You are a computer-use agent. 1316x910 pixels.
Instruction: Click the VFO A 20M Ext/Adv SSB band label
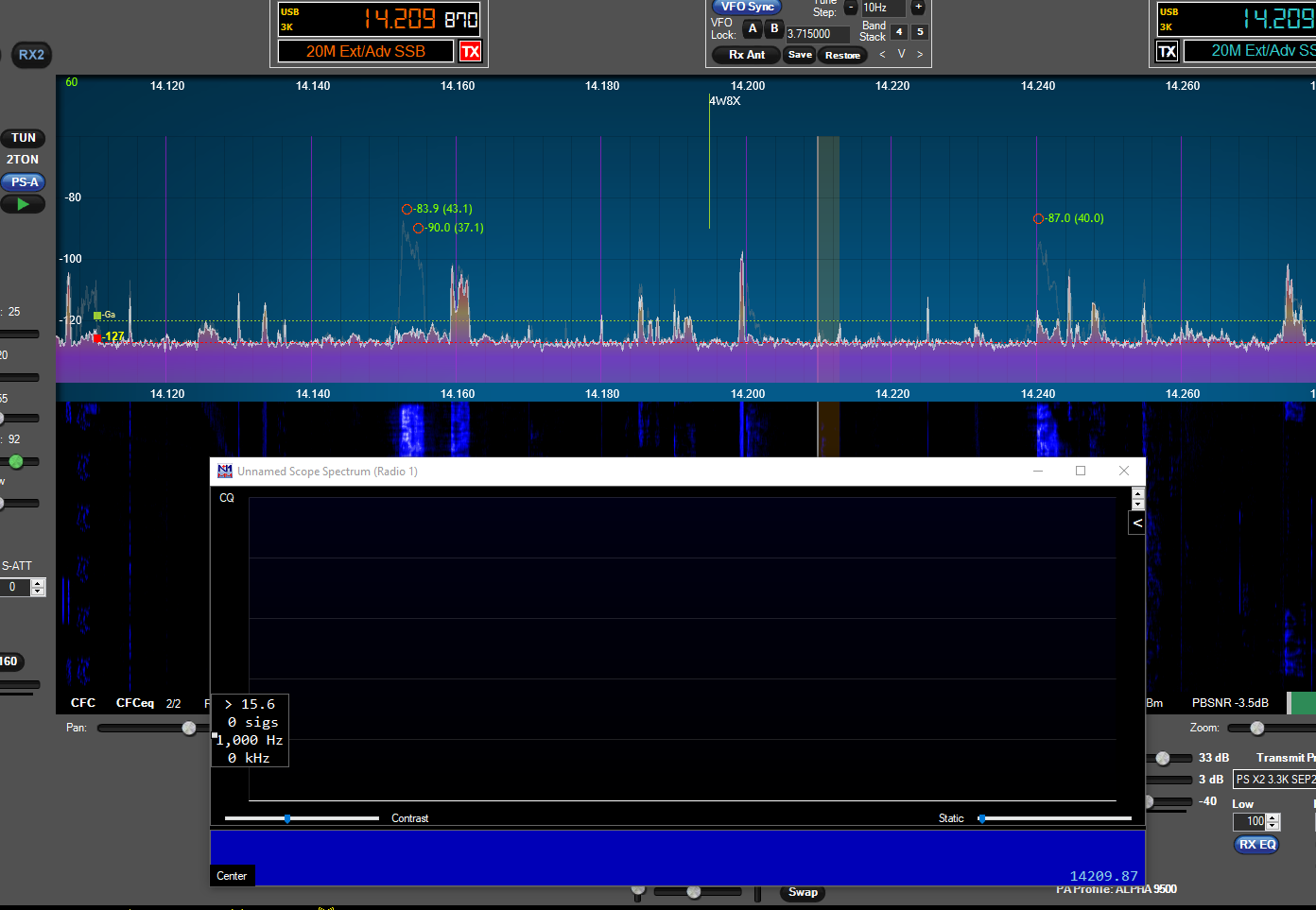coord(366,51)
